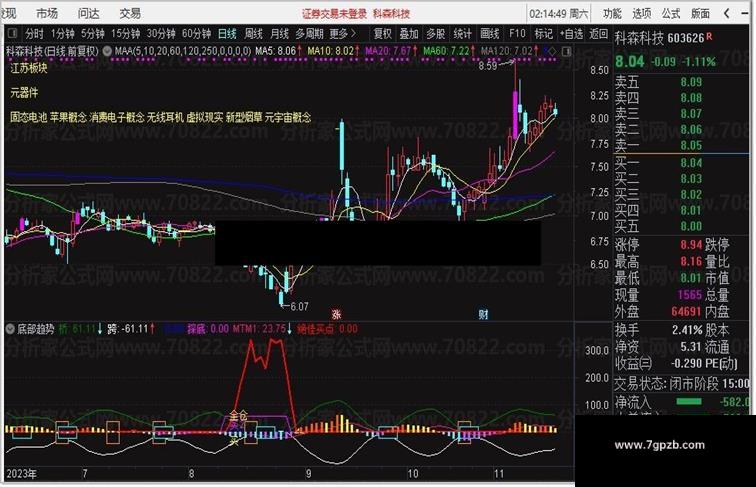
Task: Click the 固态电池 concept label
Action: click(x=29, y=117)
